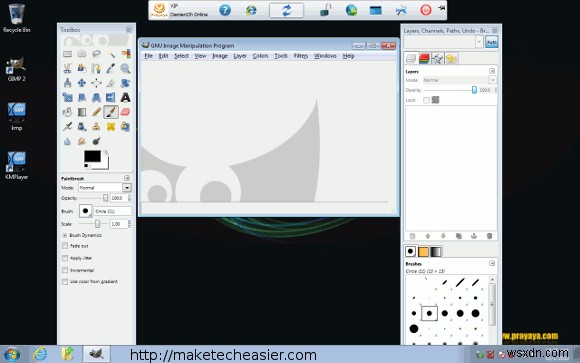Select the Perspective tool

click(96, 98)
